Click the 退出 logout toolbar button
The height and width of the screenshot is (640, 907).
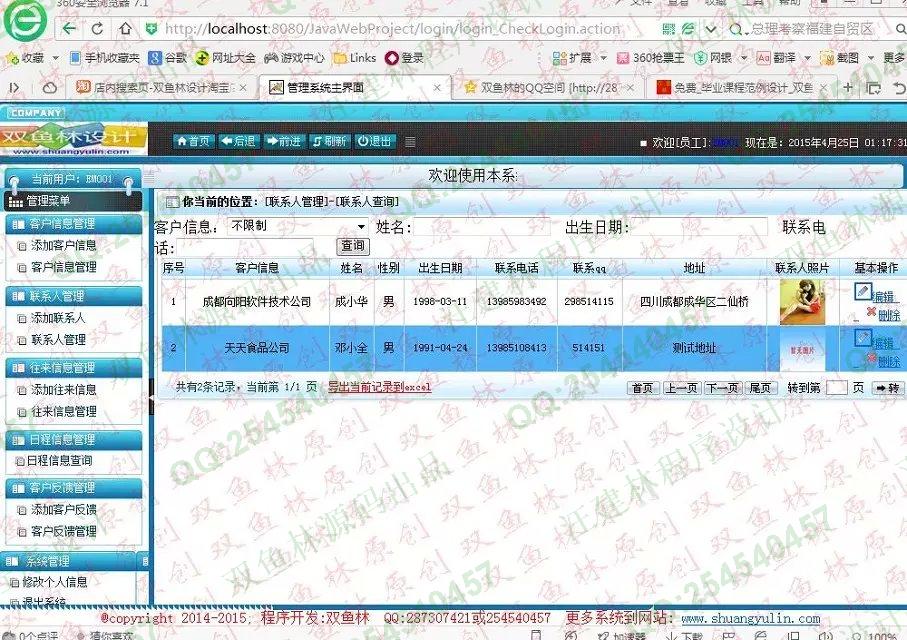(374, 141)
